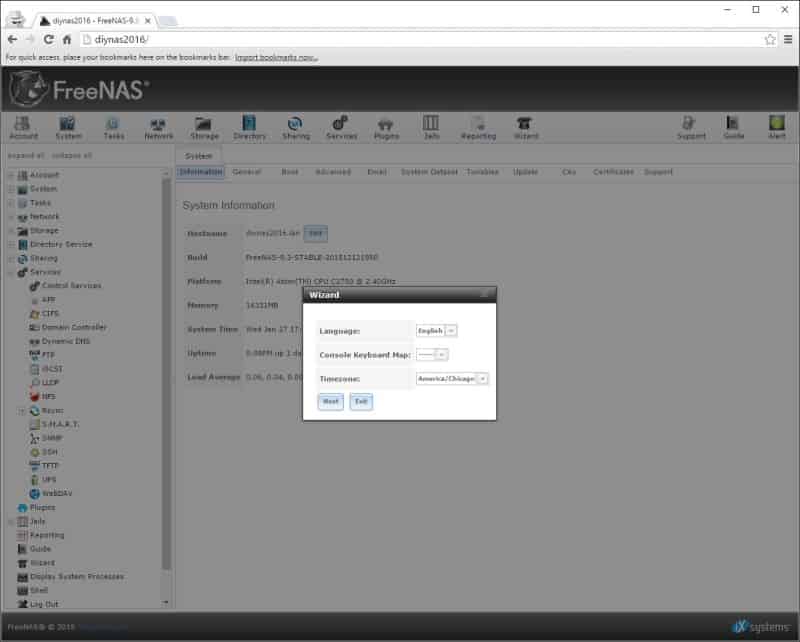Screen dimensions: 800x642
Task: Click the Import bookmarks now link
Action: pyautogui.click(x=276, y=57)
